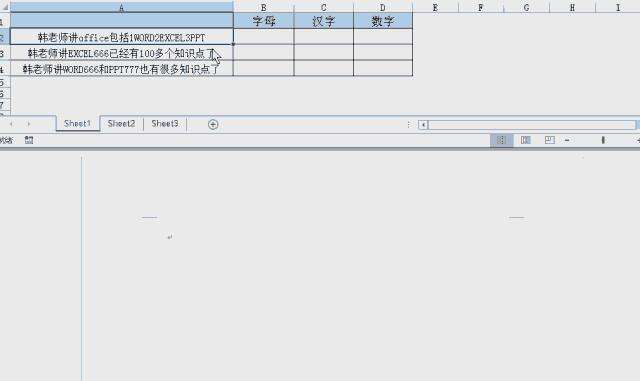Add a new sheet with plus icon

[213, 125]
